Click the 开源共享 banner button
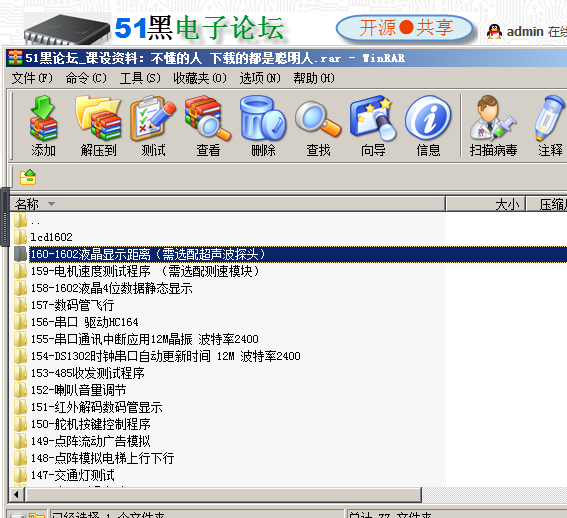Screen dimensions: 567x518 (x=405, y=28)
